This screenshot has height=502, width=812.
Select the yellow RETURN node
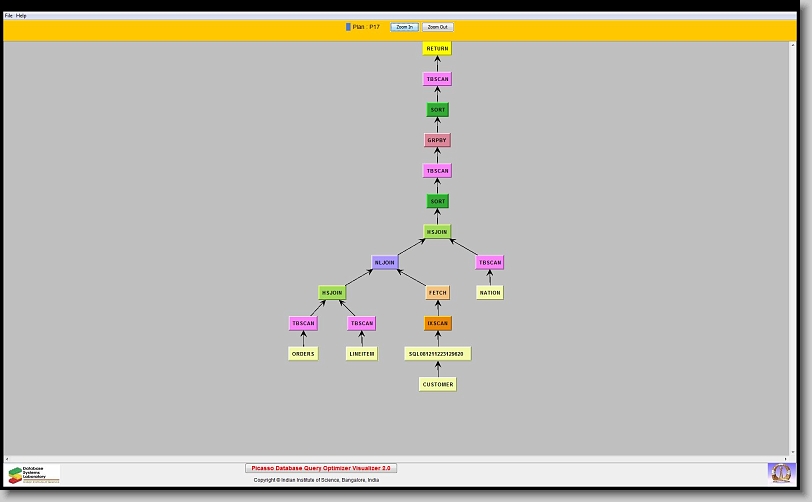(x=437, y=48)
